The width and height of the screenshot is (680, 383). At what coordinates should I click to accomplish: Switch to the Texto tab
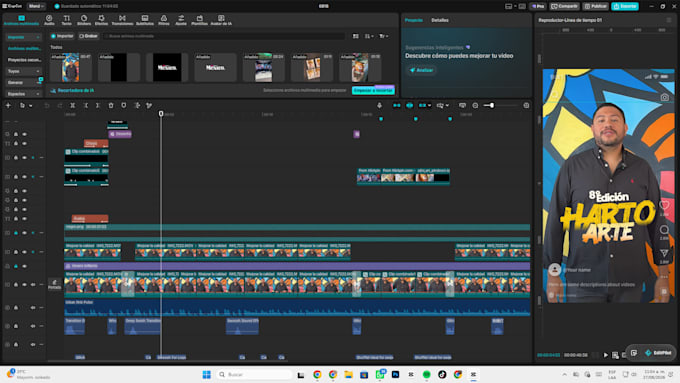[66, 20]
